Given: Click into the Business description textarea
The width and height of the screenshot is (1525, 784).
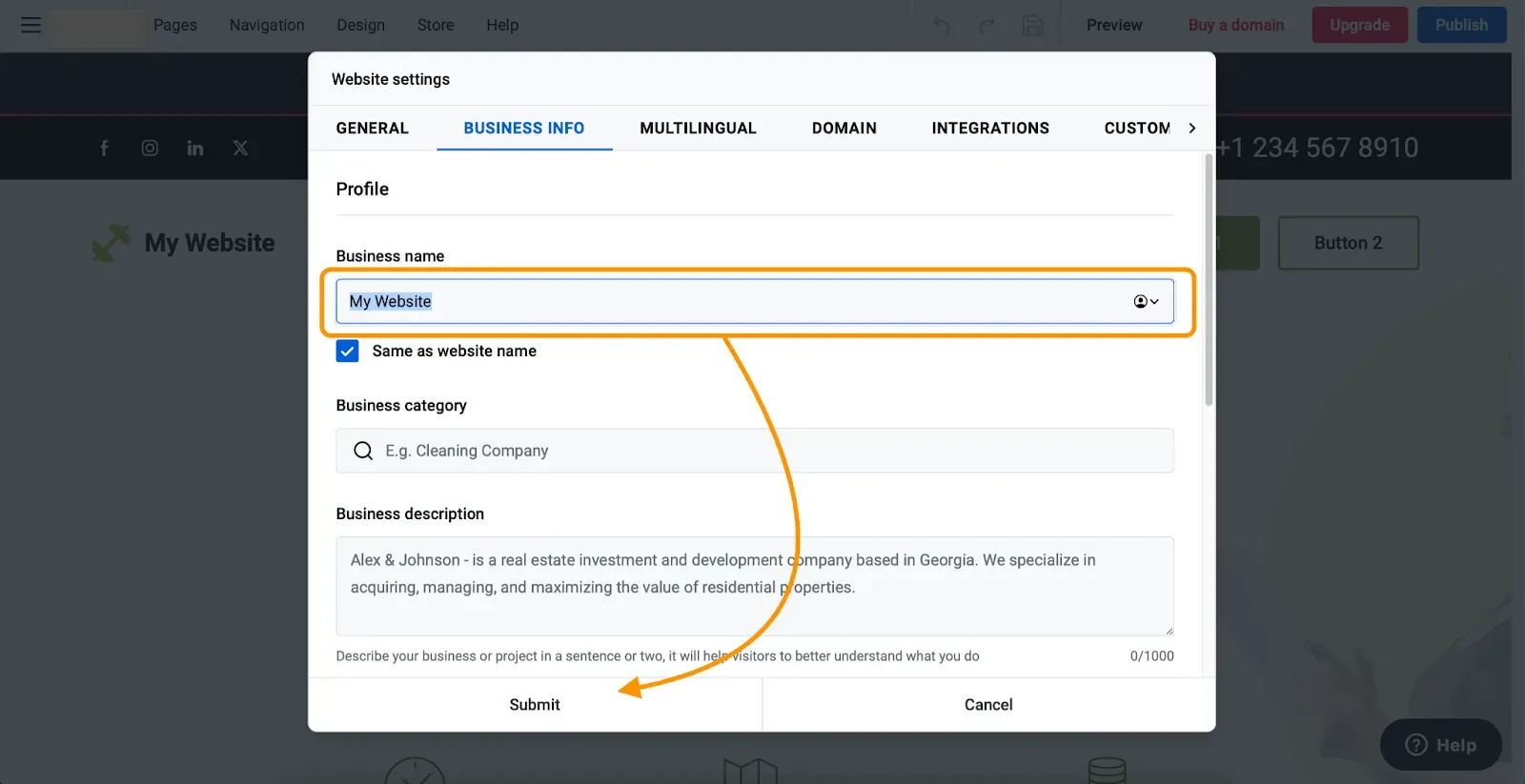Looking at the screenshot, I should pyautogui.click(x=755, y=586).
